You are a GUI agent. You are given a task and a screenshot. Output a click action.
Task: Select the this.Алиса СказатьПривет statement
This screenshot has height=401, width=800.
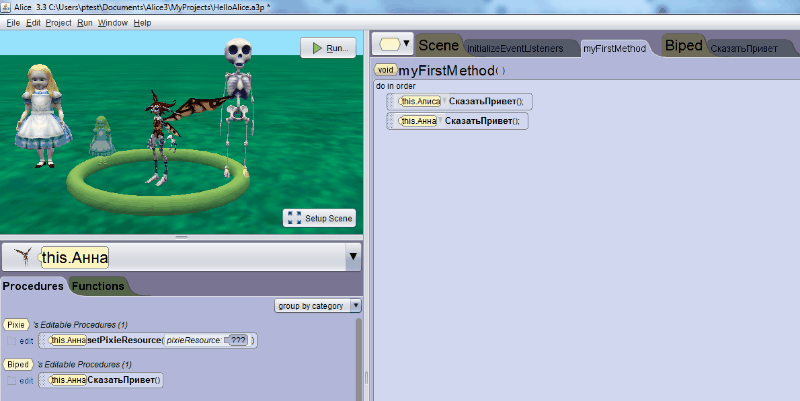coord(459,102)
